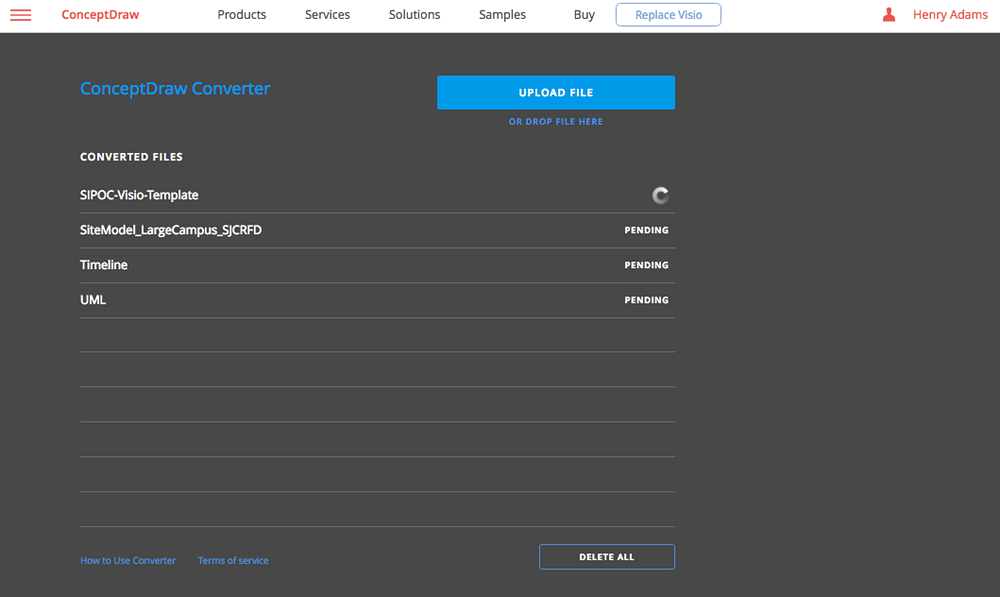The width and height of the screenshot is (1000, 597).
Task: Open Henry Adams account link
Action: click(950, 15)
